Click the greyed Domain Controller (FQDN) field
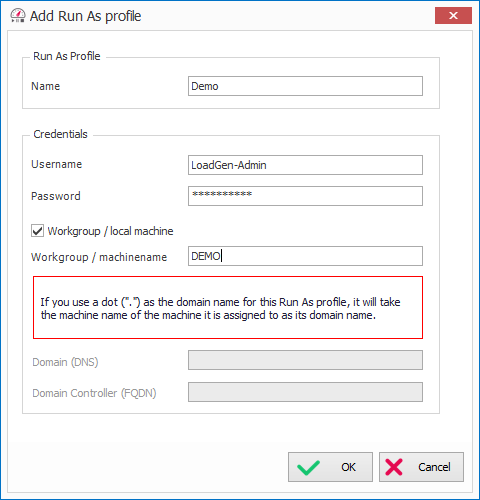The width and height of the screenshot is (480, 500). tap(305, 392)
